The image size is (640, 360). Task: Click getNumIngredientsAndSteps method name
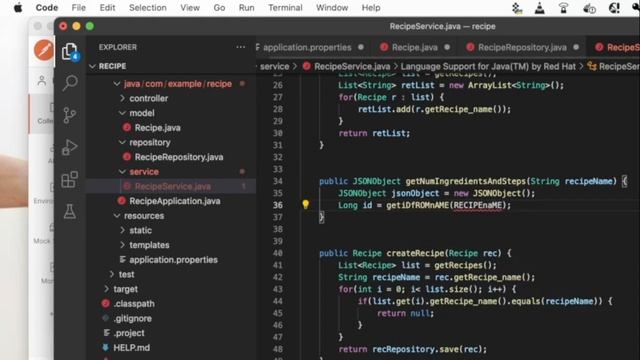click(465, 181)
